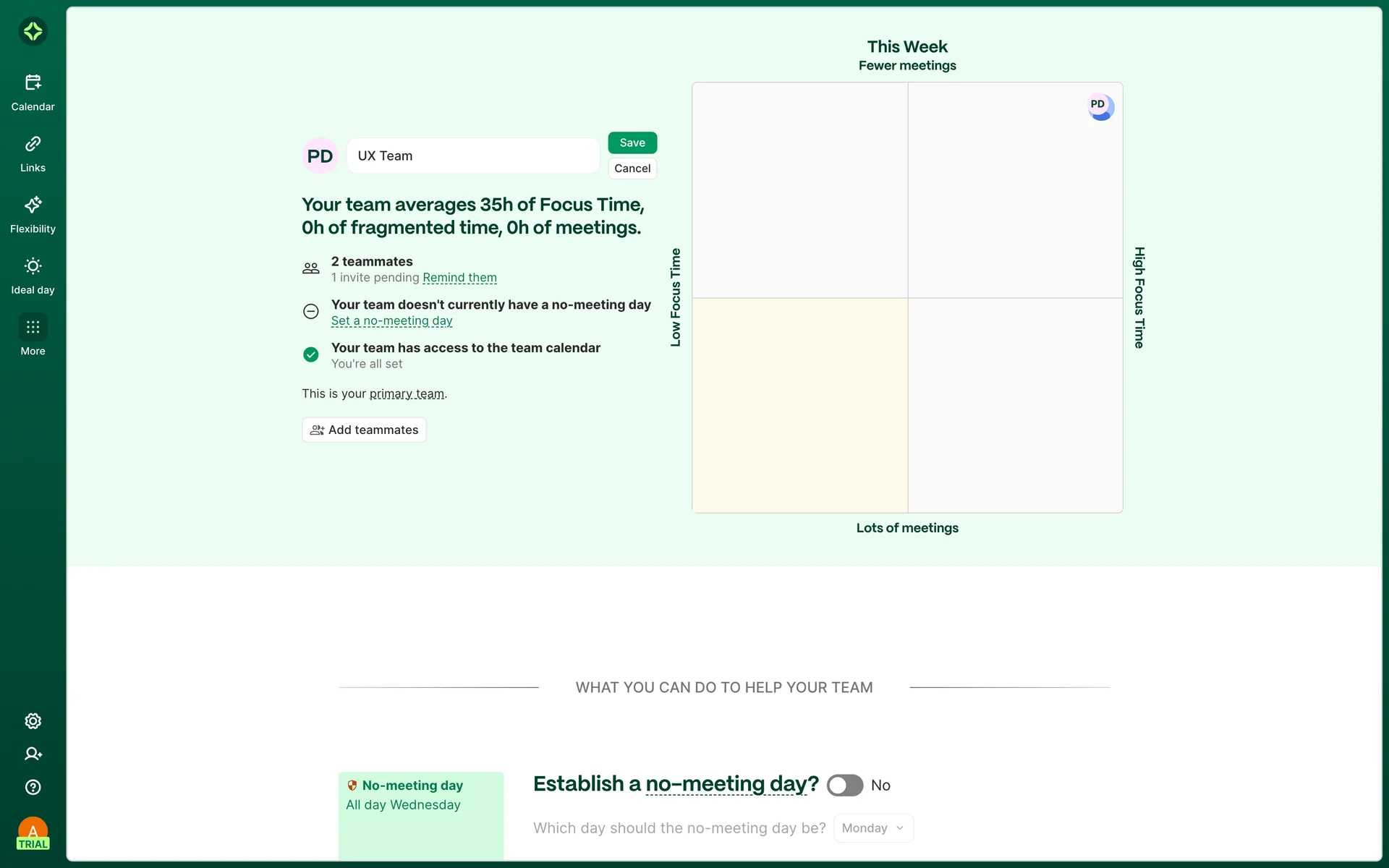
Task: Expand the Monday day dropdown
Action: [873, 828]
